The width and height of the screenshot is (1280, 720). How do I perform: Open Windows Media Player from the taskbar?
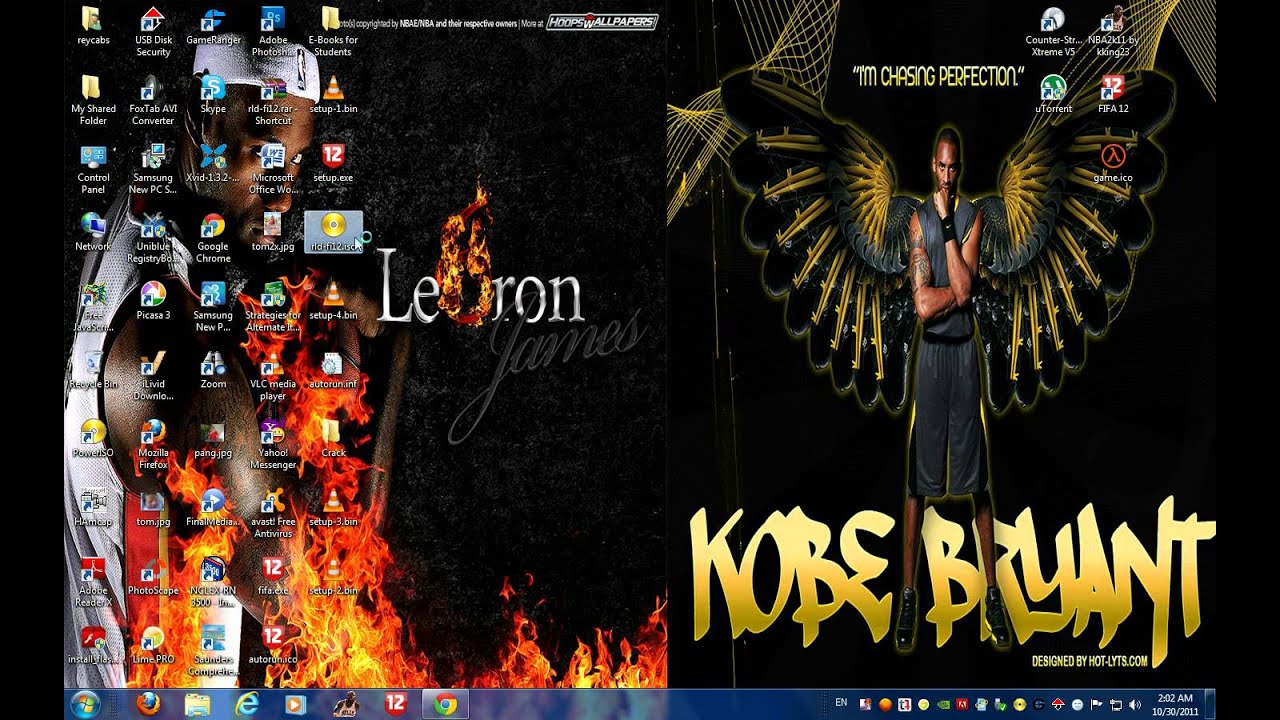[x=295, y=704]
